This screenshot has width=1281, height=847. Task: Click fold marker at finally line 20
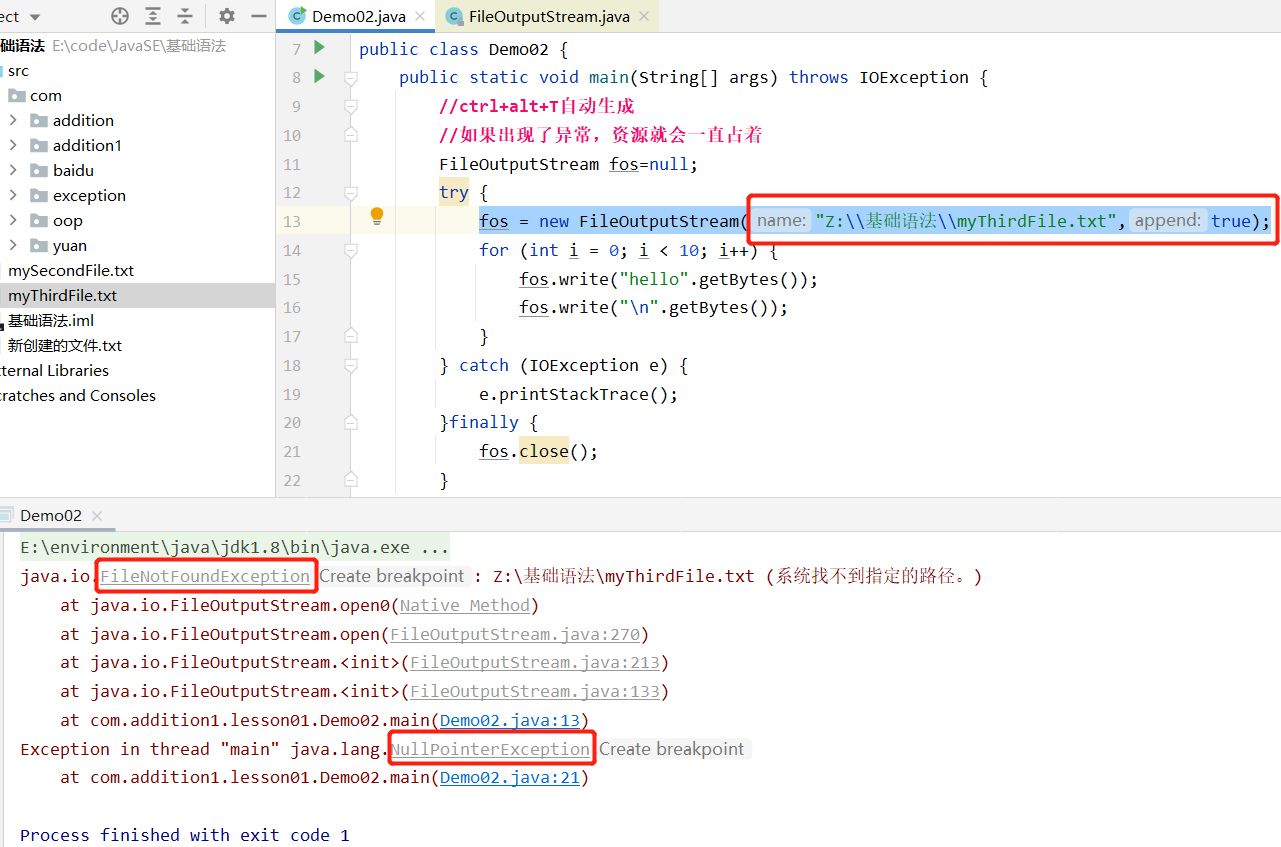350,422
